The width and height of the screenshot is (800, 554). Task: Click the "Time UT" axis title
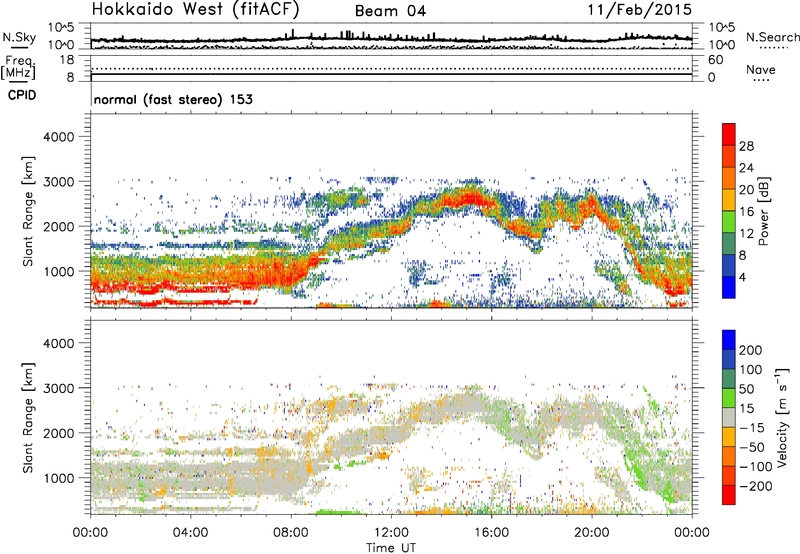(x=390, y=548)
